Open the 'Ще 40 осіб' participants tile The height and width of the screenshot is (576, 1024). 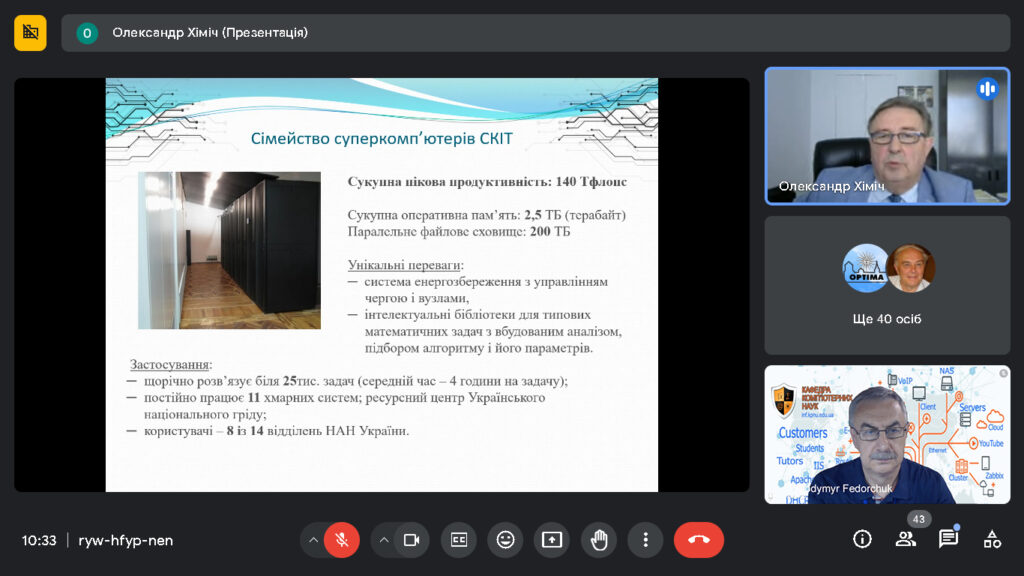point(887,286)
